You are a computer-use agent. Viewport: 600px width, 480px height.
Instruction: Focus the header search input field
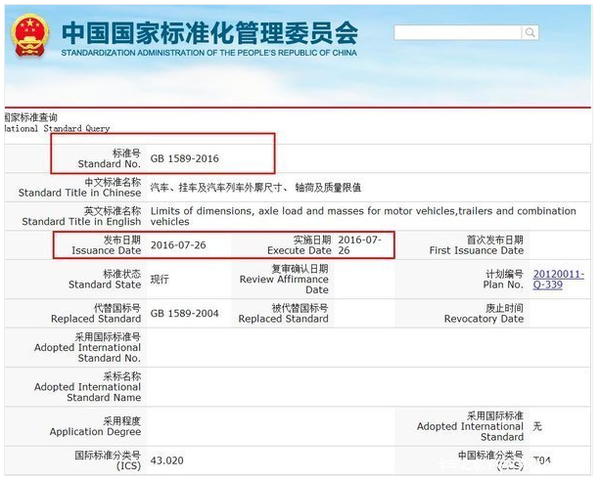(458, 33)
